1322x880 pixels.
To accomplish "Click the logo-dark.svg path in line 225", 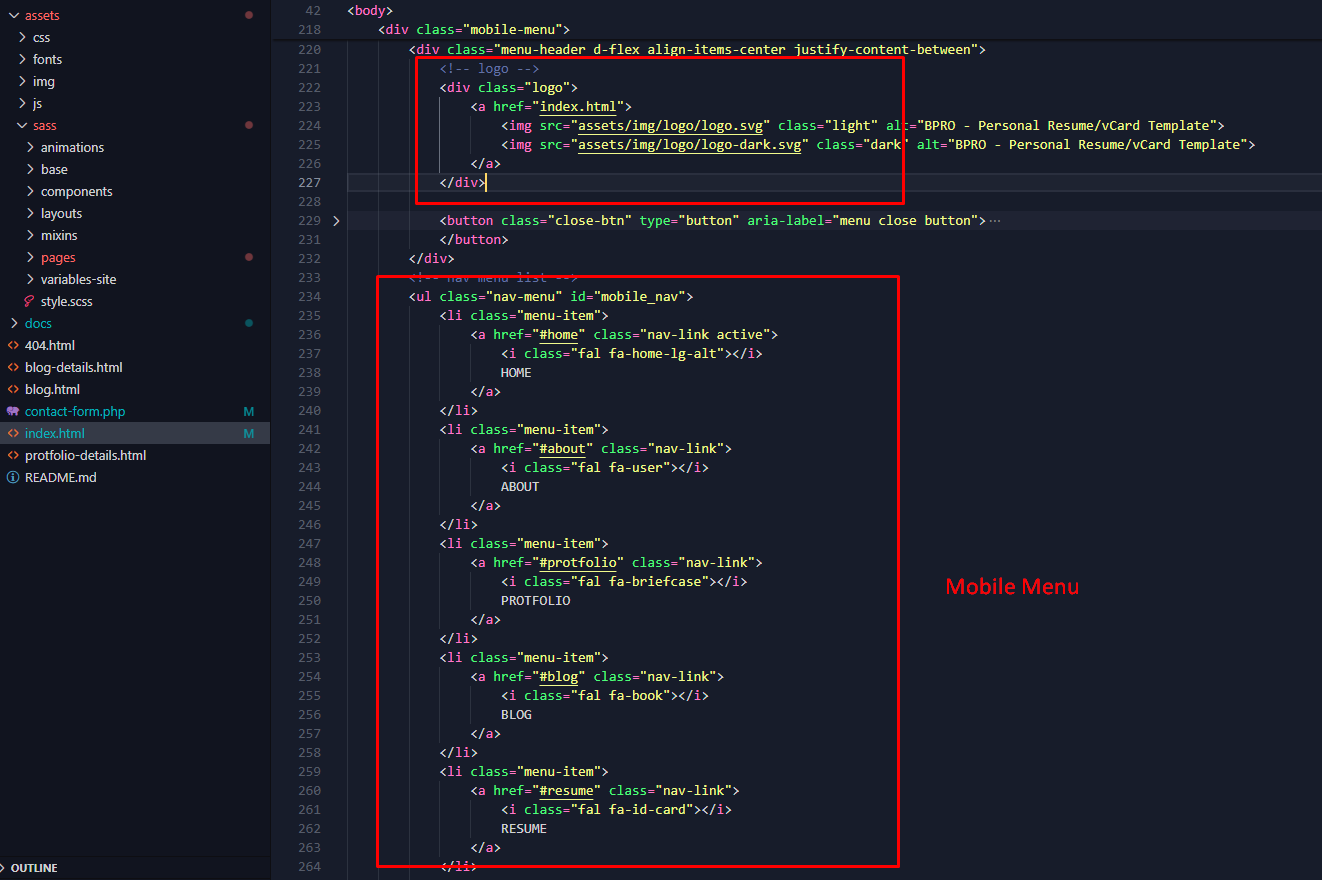I will [x=690, y=144].
